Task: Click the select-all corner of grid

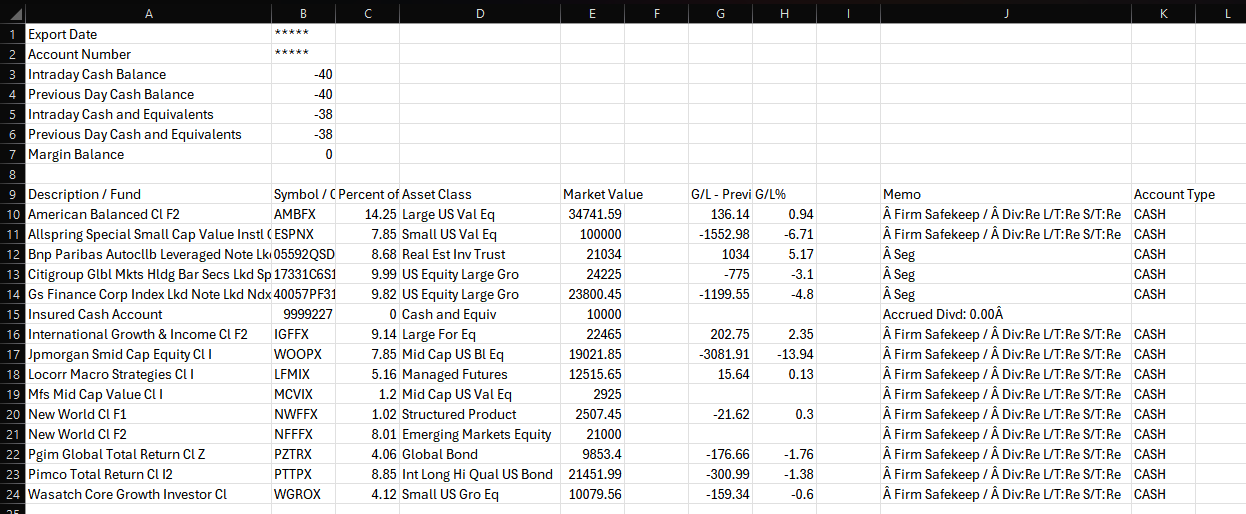Action: pyautogui.click(x=12, y=12)
